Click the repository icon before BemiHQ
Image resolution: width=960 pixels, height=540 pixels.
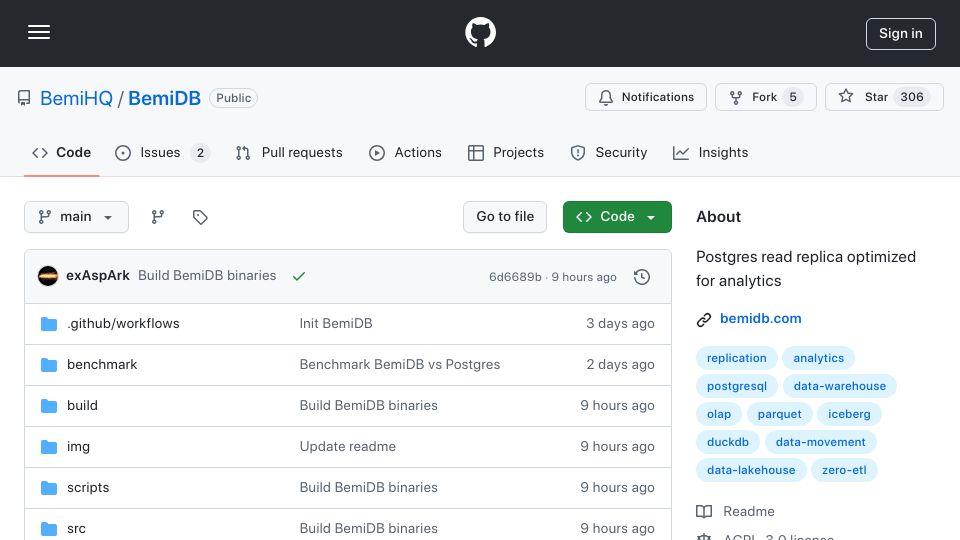point(24,98)
